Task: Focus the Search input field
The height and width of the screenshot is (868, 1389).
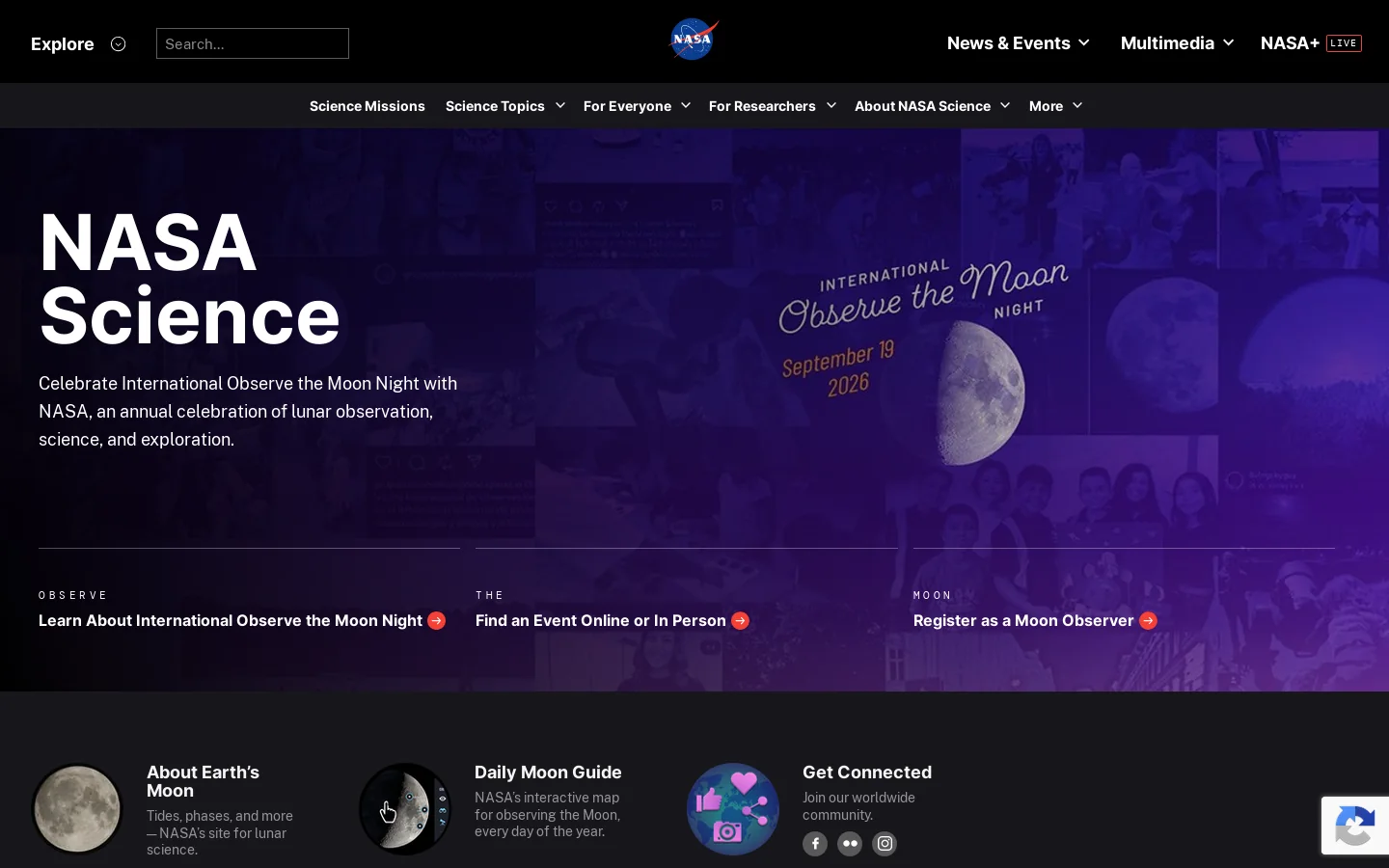Action: click(x=253, y=43)
